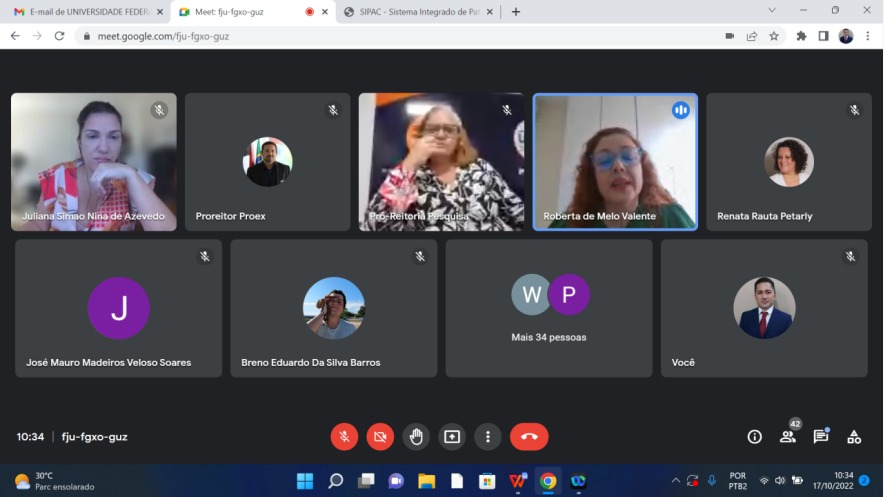Open the Chrome extensions puzzle icon

pos(801,36)
